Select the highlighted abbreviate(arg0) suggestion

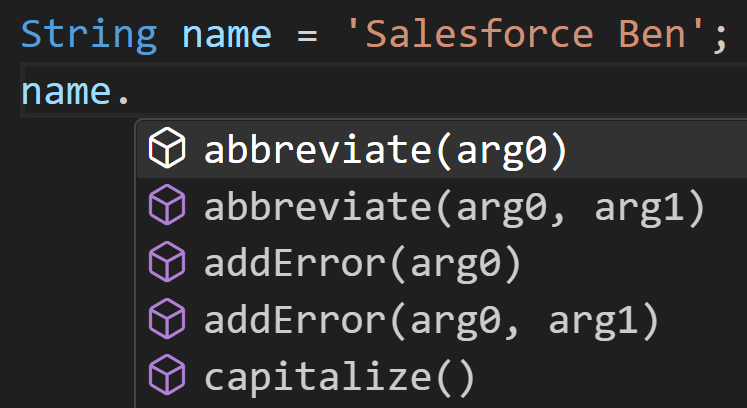442,150
